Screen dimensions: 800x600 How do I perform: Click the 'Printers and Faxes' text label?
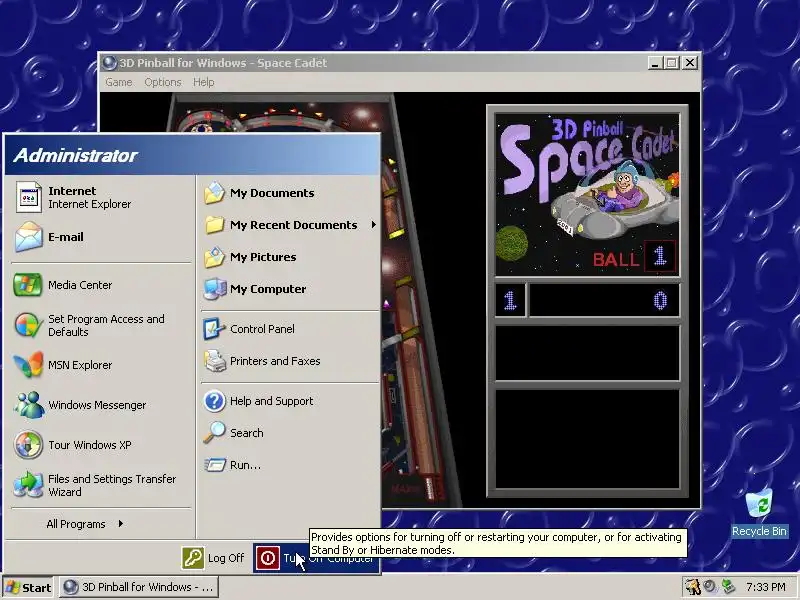pyautogui.click(x=276, y=361)
